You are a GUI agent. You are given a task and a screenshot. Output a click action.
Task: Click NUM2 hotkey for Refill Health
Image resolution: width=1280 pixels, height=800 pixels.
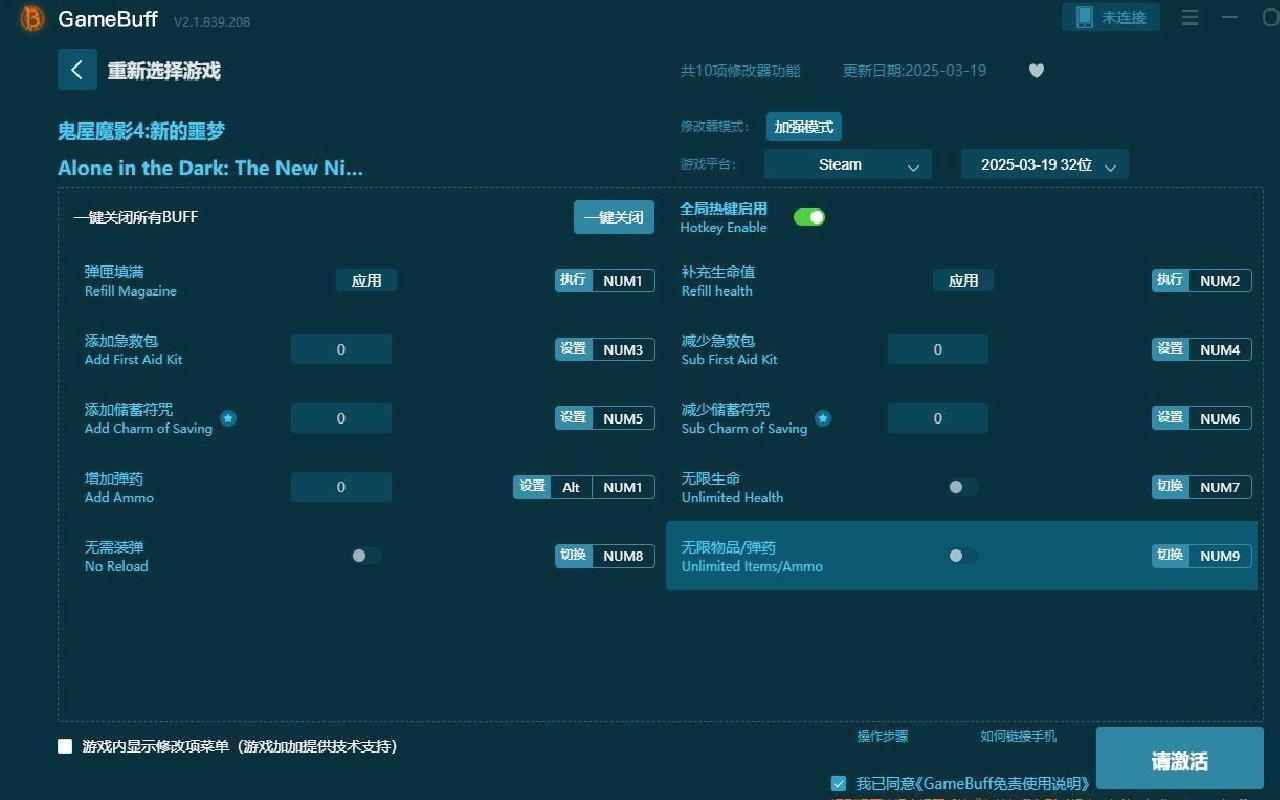click(x=1220, y=281)
